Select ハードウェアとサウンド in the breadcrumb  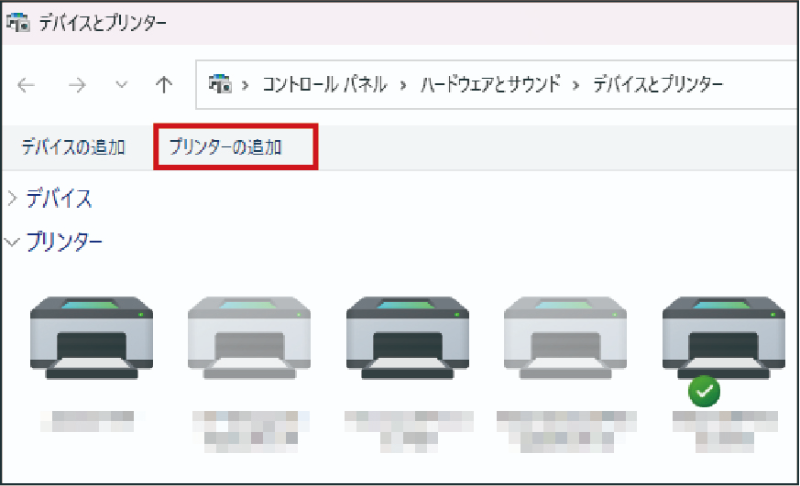pyautogui.click(x=490, y=84)
